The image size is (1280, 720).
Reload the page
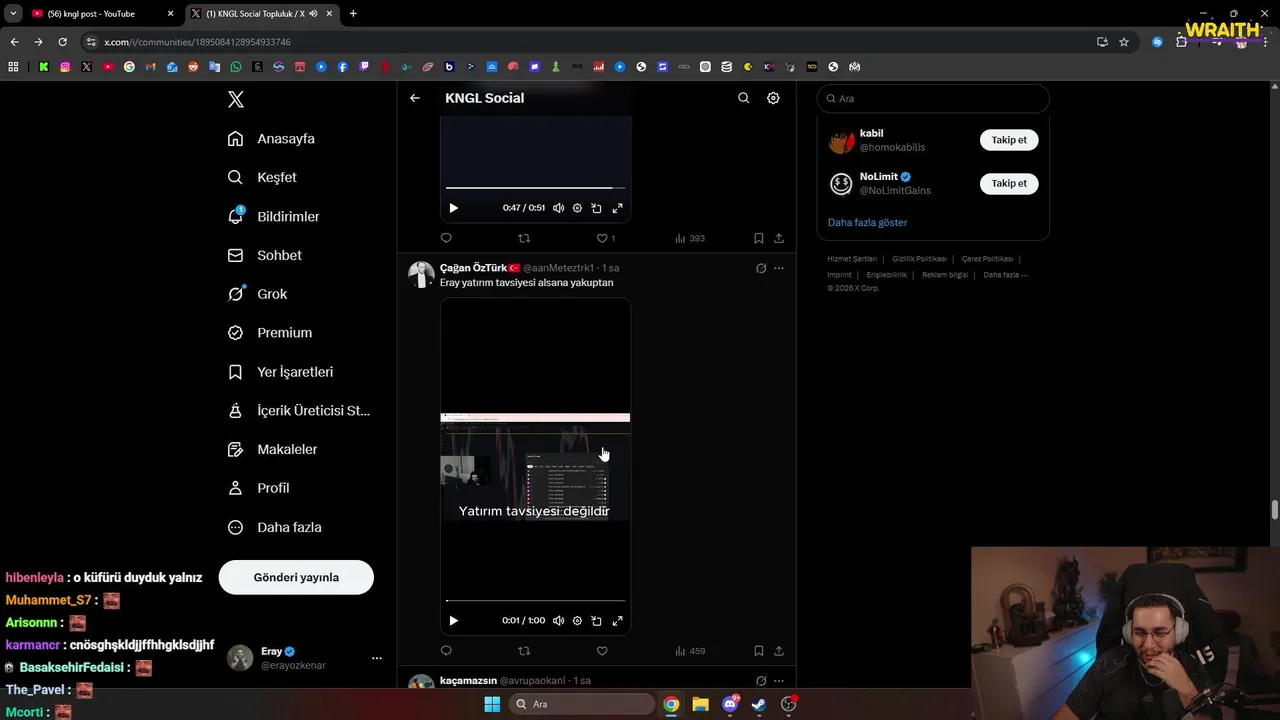point(62,42)
